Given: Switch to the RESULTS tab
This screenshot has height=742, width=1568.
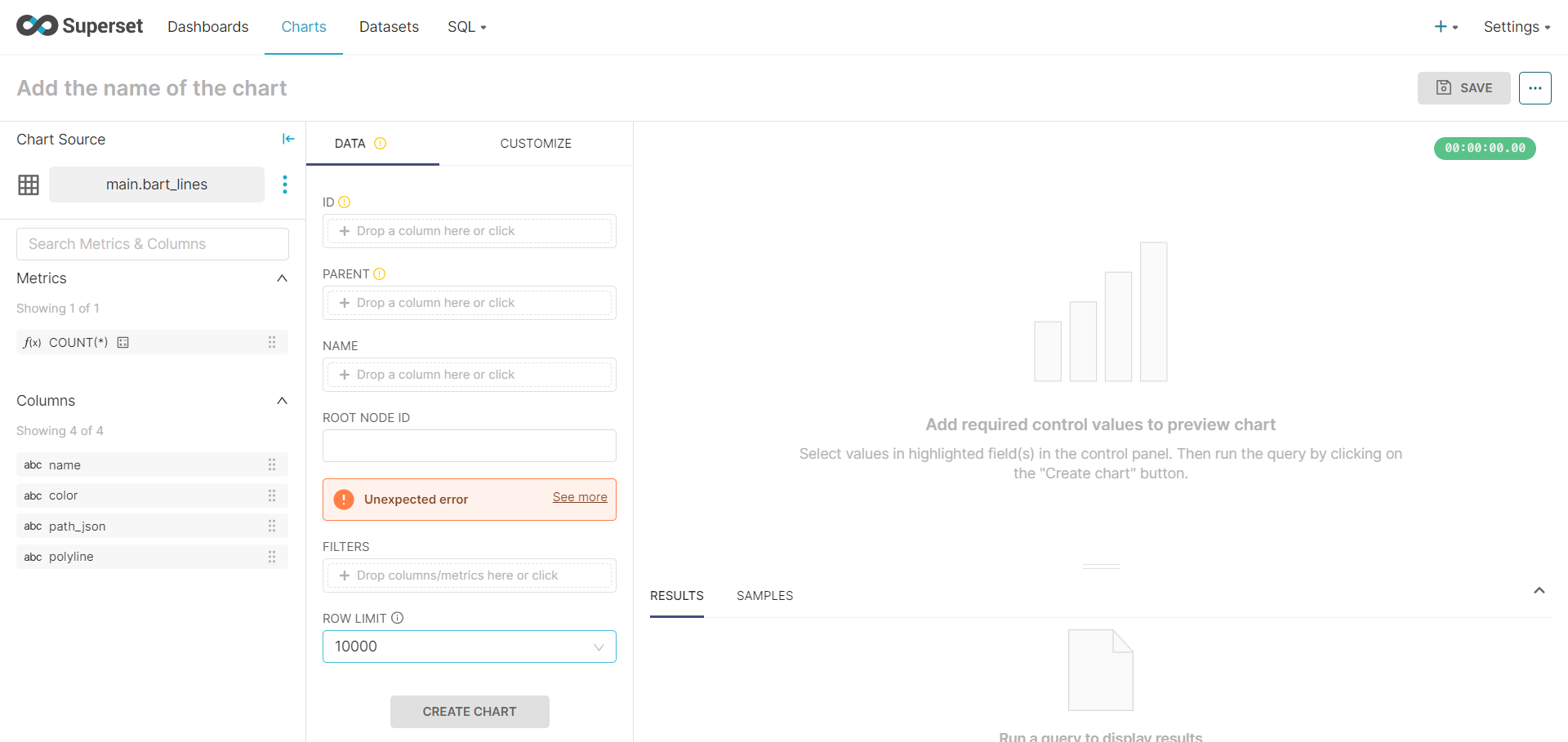Looking at the screenshot, I should (677, 596).
